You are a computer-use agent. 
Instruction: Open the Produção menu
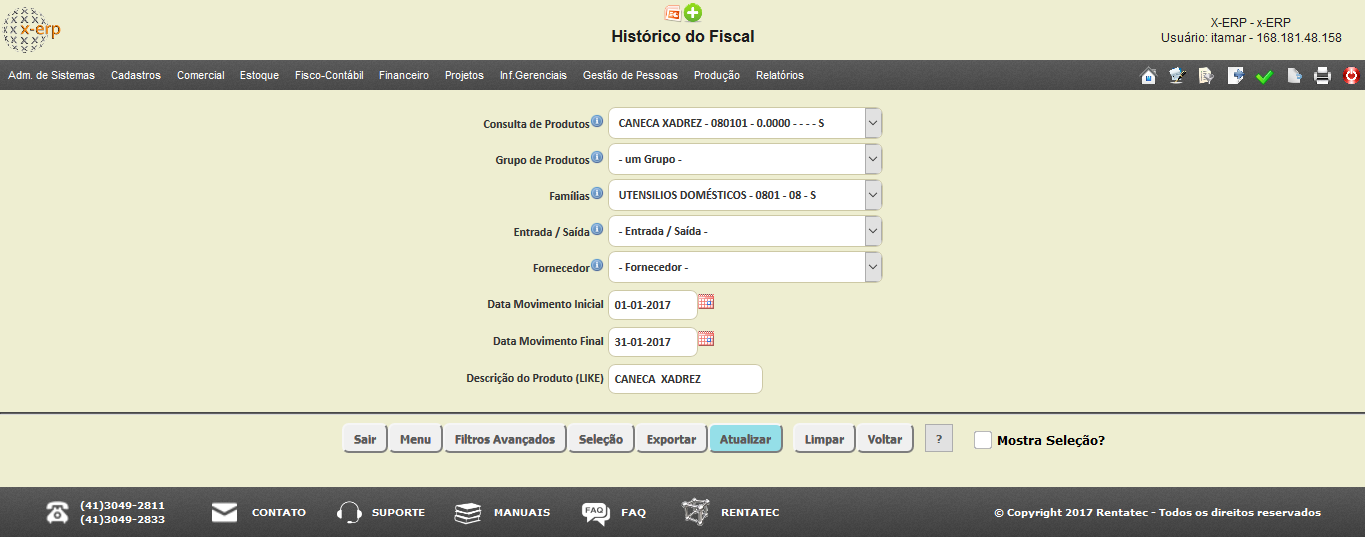(717, 75)
